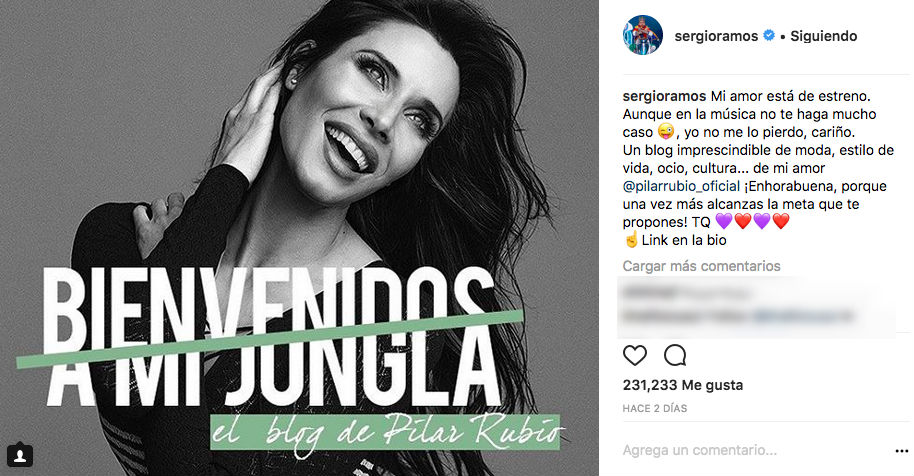
Task: Show tagged people icon on photo
Action: click(x=20, y=455)
